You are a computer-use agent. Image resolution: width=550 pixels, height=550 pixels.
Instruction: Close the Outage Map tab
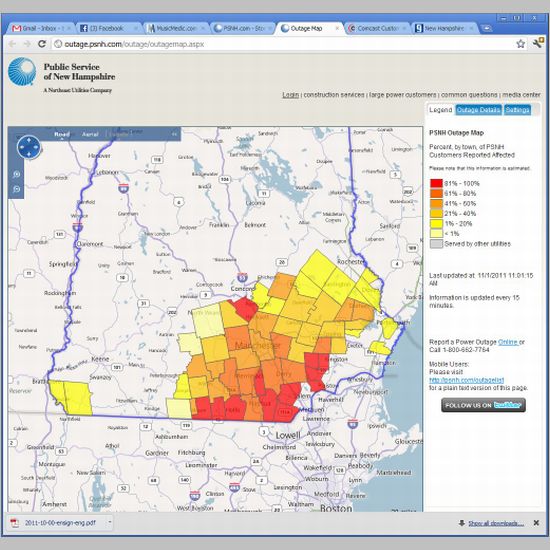coord(337,28)
